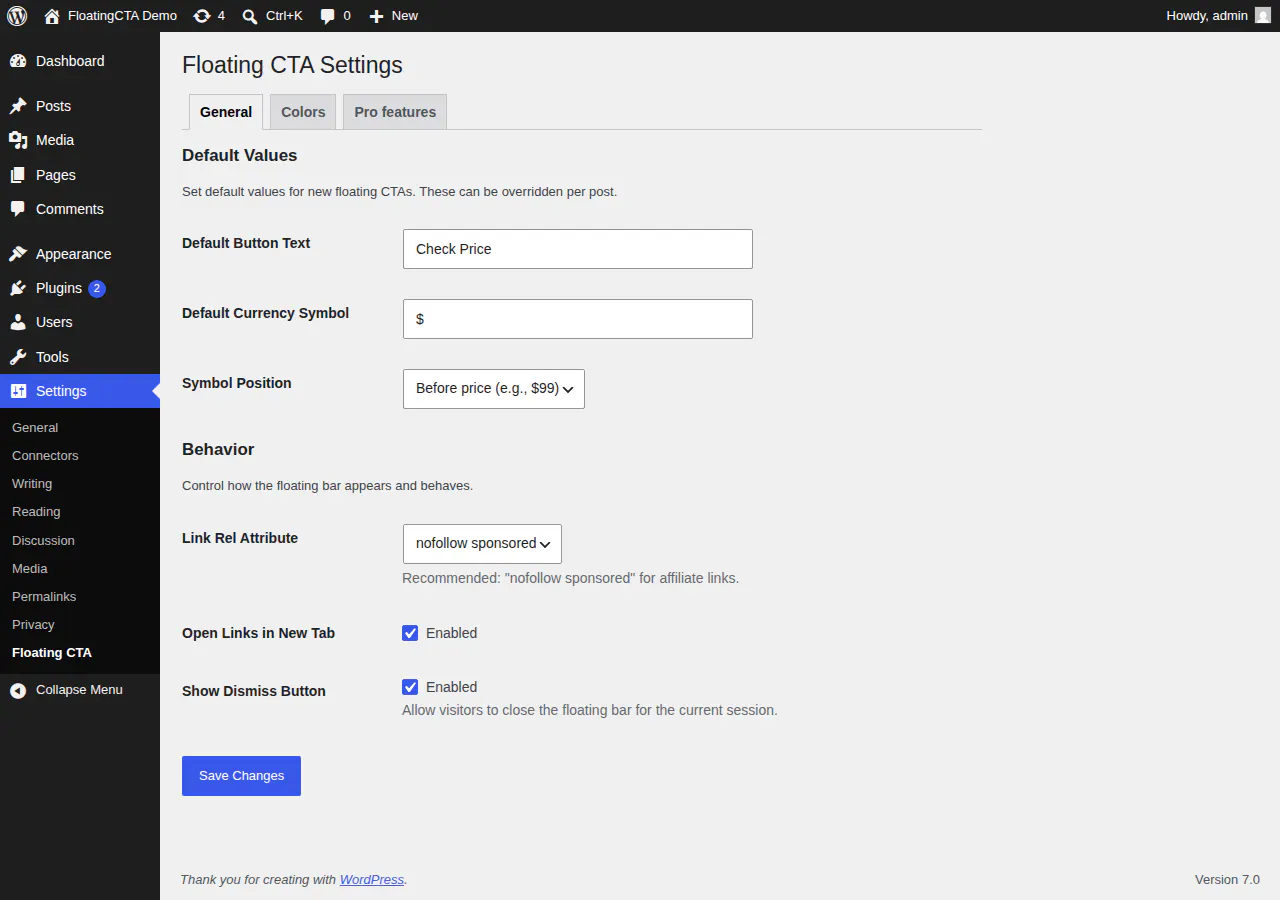Open Discussion settings submenu item
The width and height of the screenshot is (1280, 900).
click(x=43, y=540)
